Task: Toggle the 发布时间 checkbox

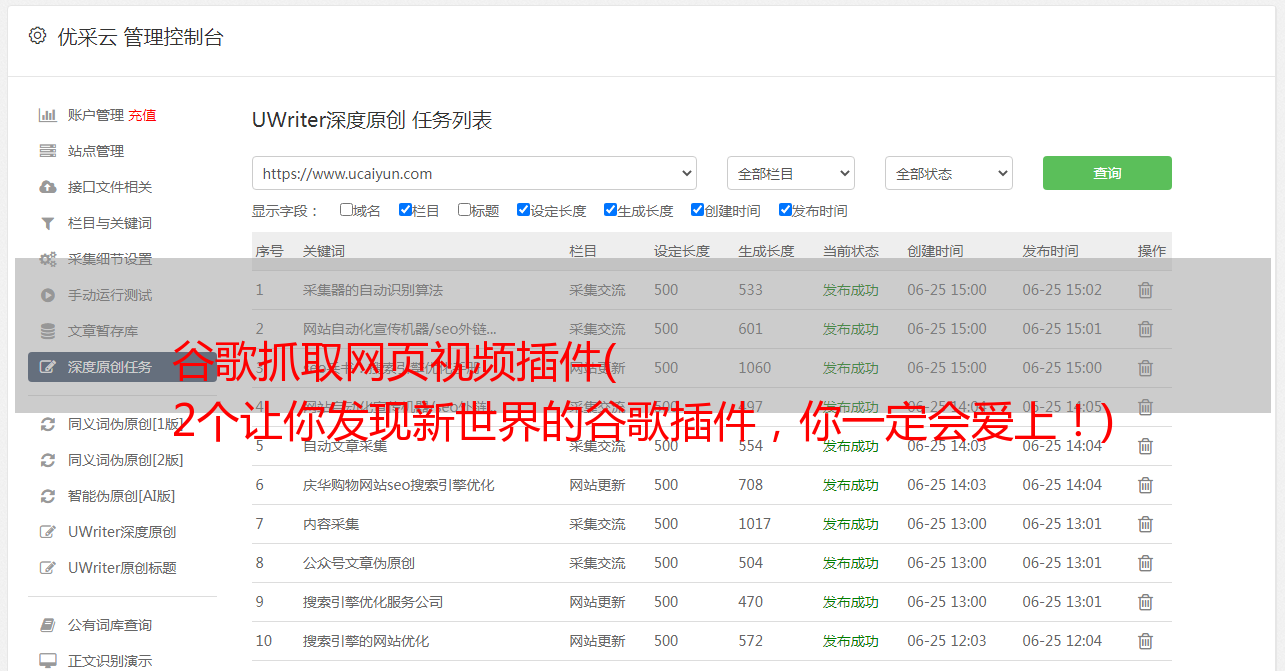Action: 785,210
